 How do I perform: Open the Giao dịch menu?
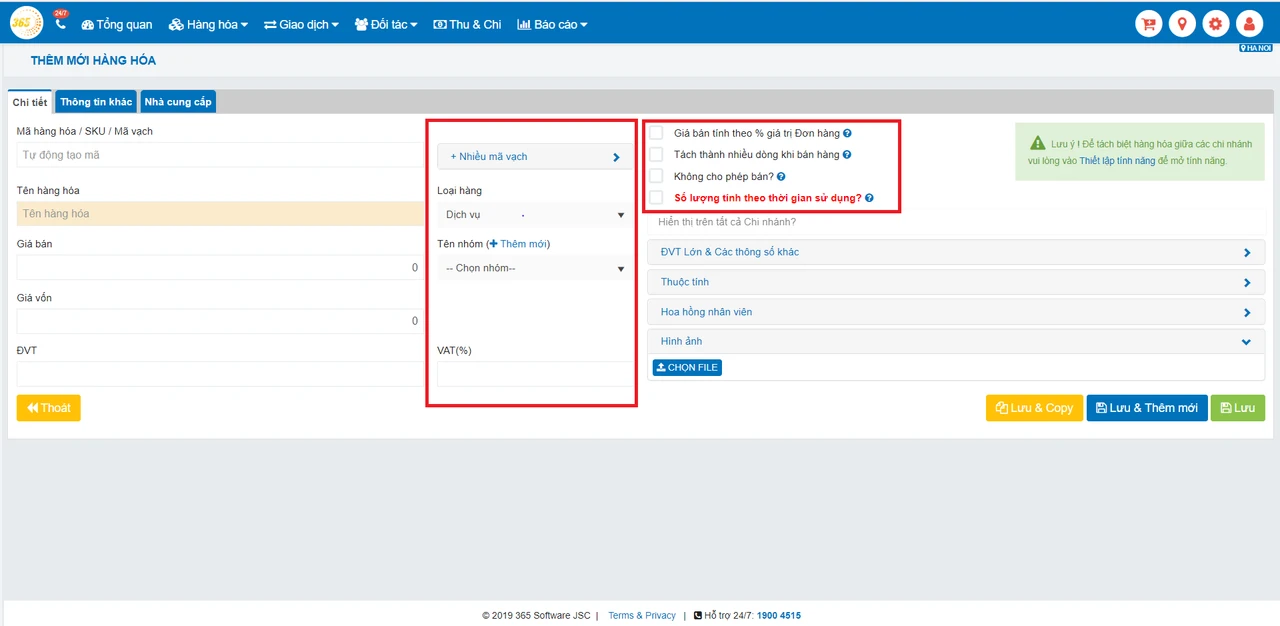point(302,24)
